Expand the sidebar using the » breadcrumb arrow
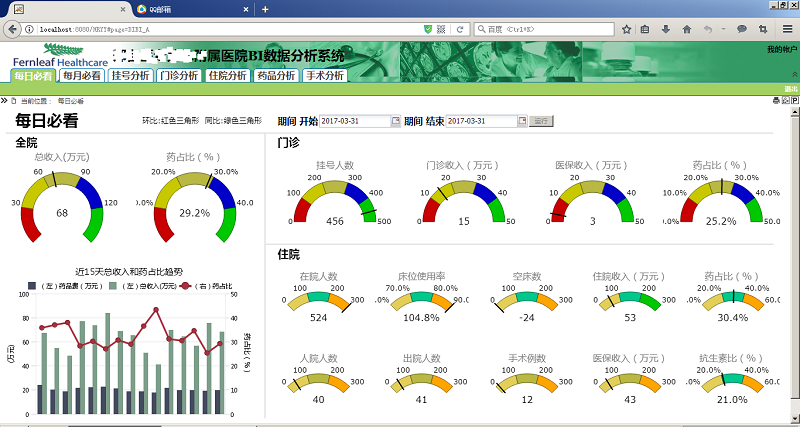Image resolution: width=800 pixels, height=427 pixels. (5, 101)
